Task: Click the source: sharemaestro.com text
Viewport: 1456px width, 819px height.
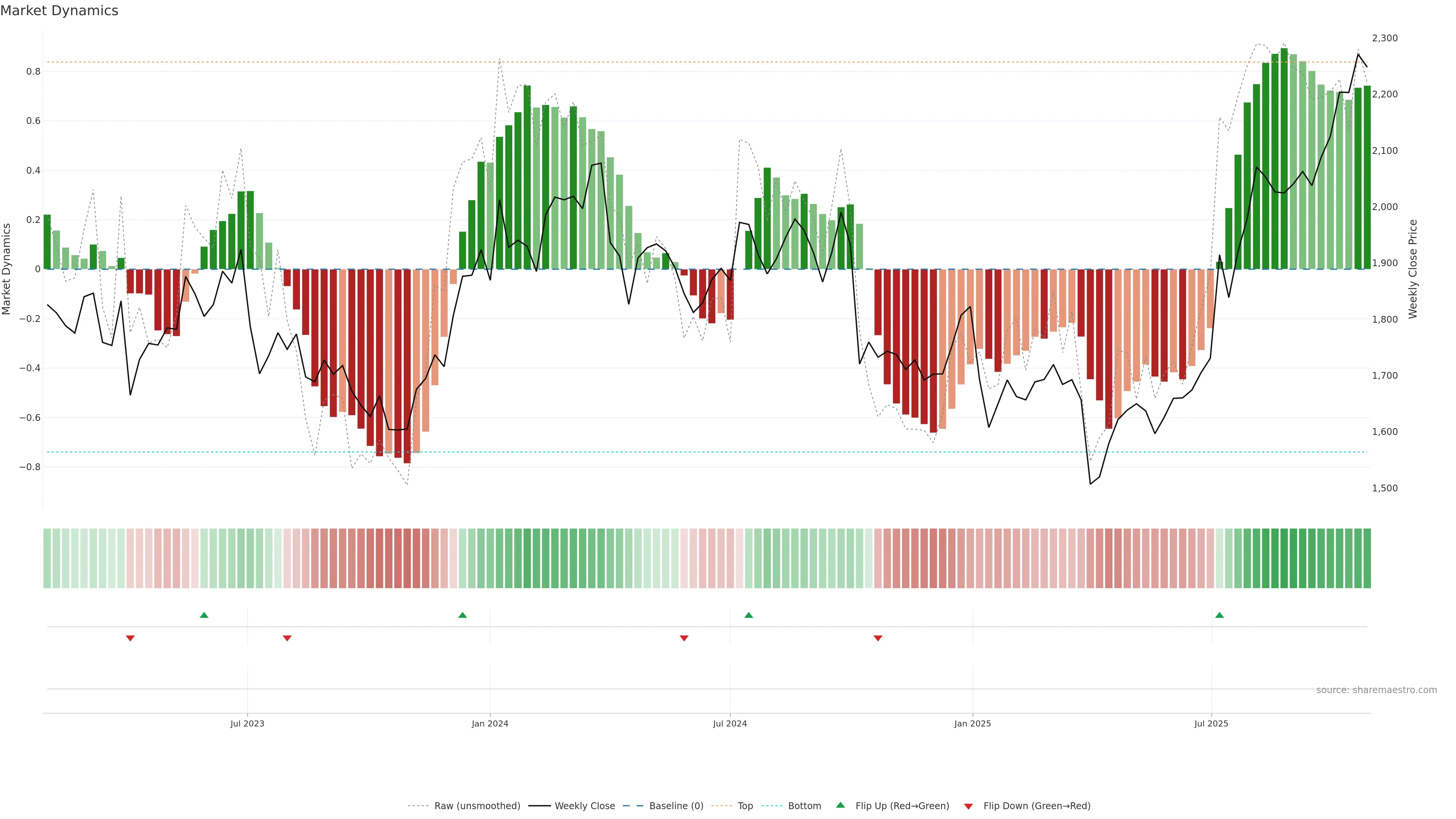Action: (x=1376, y=690)
